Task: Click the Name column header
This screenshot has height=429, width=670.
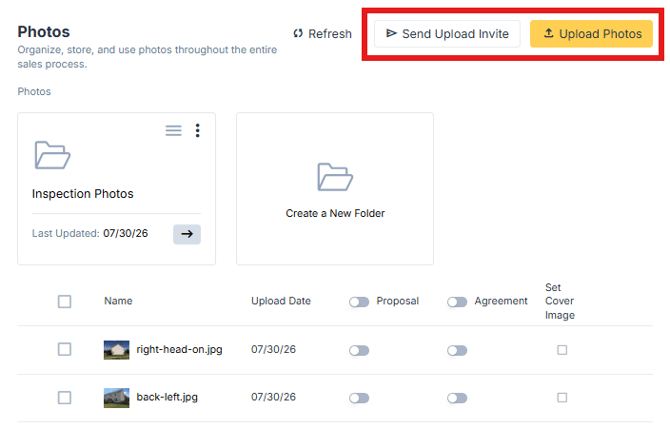Action: pos(118,301)
